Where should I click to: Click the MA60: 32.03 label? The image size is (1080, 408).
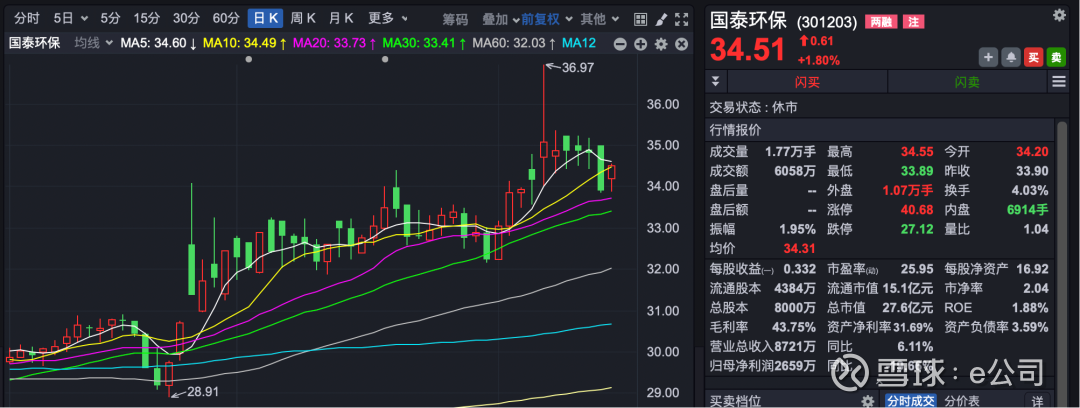[x=514, y=43]
